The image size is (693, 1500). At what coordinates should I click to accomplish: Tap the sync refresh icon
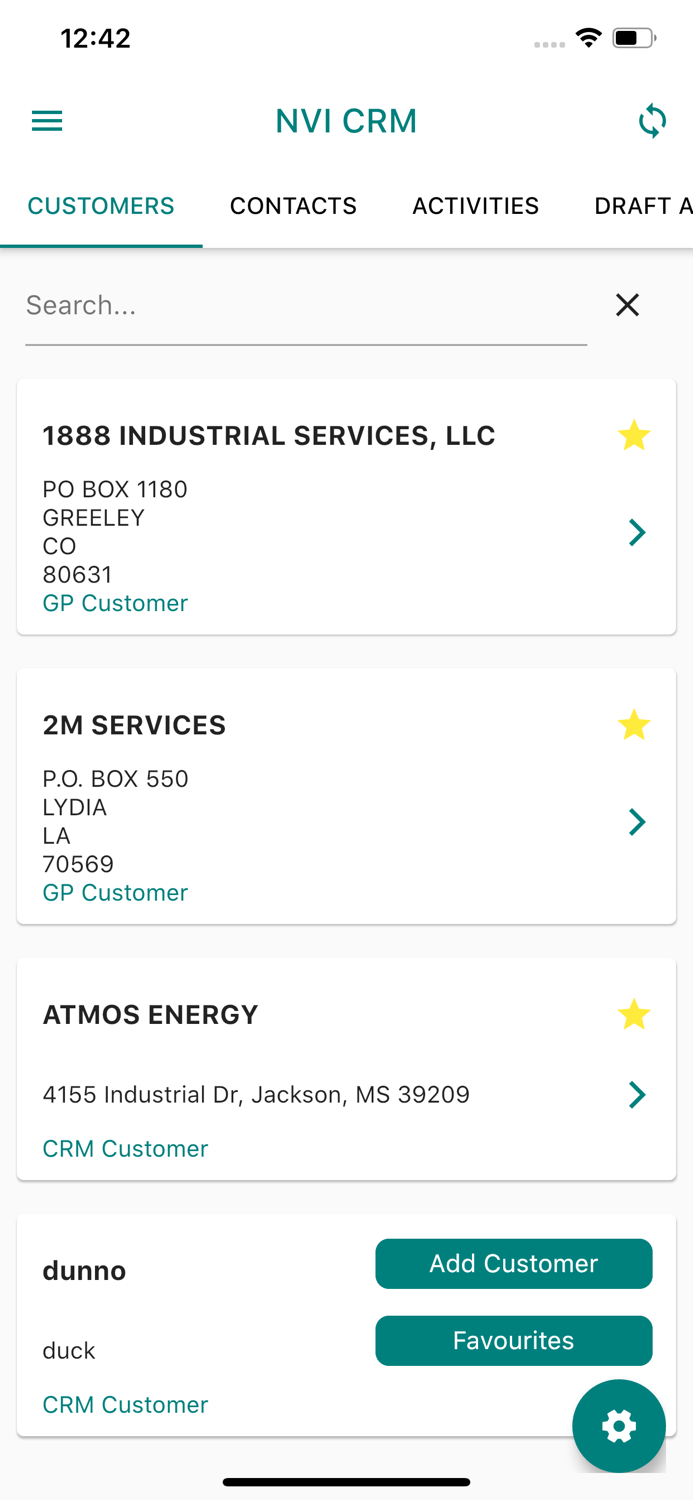[x=651, y=121]
